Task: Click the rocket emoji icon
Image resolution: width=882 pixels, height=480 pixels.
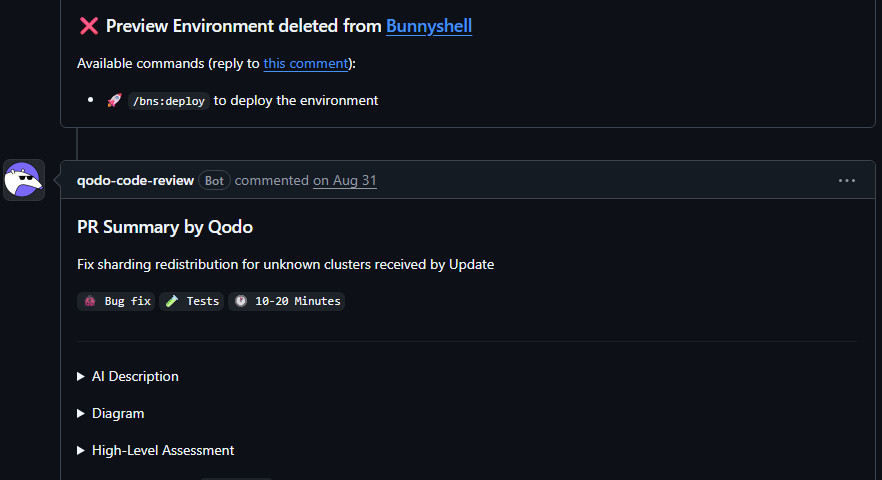Action: click(x=115, y=100)
